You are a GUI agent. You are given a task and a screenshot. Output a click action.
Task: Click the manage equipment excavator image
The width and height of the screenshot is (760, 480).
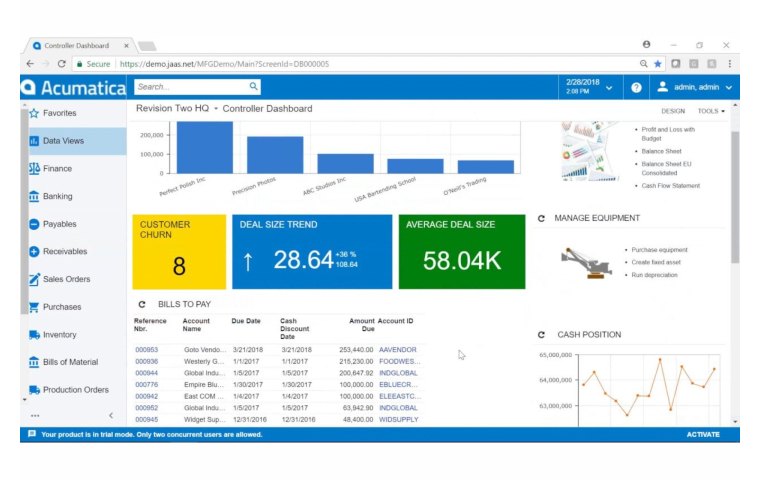tap(586, 262)
